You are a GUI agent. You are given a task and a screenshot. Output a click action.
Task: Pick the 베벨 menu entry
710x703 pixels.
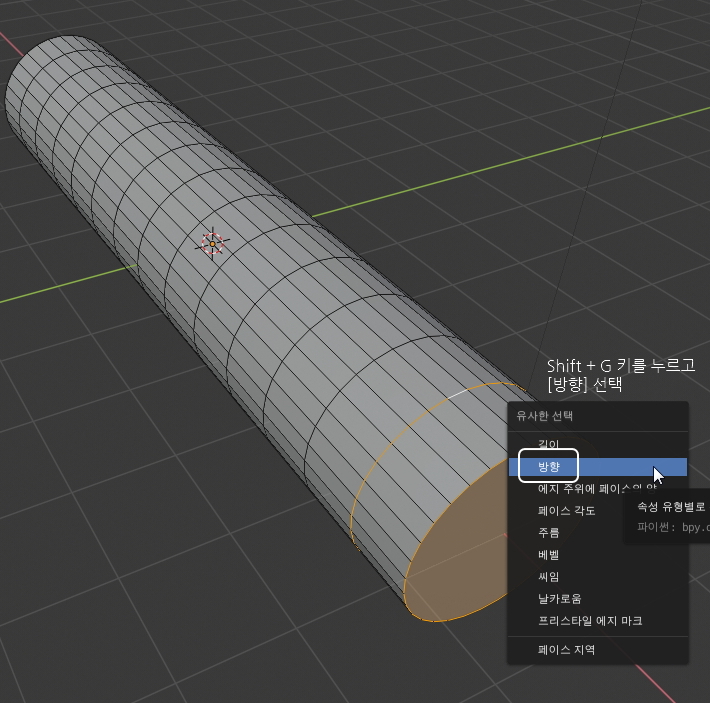coord(598,555)
